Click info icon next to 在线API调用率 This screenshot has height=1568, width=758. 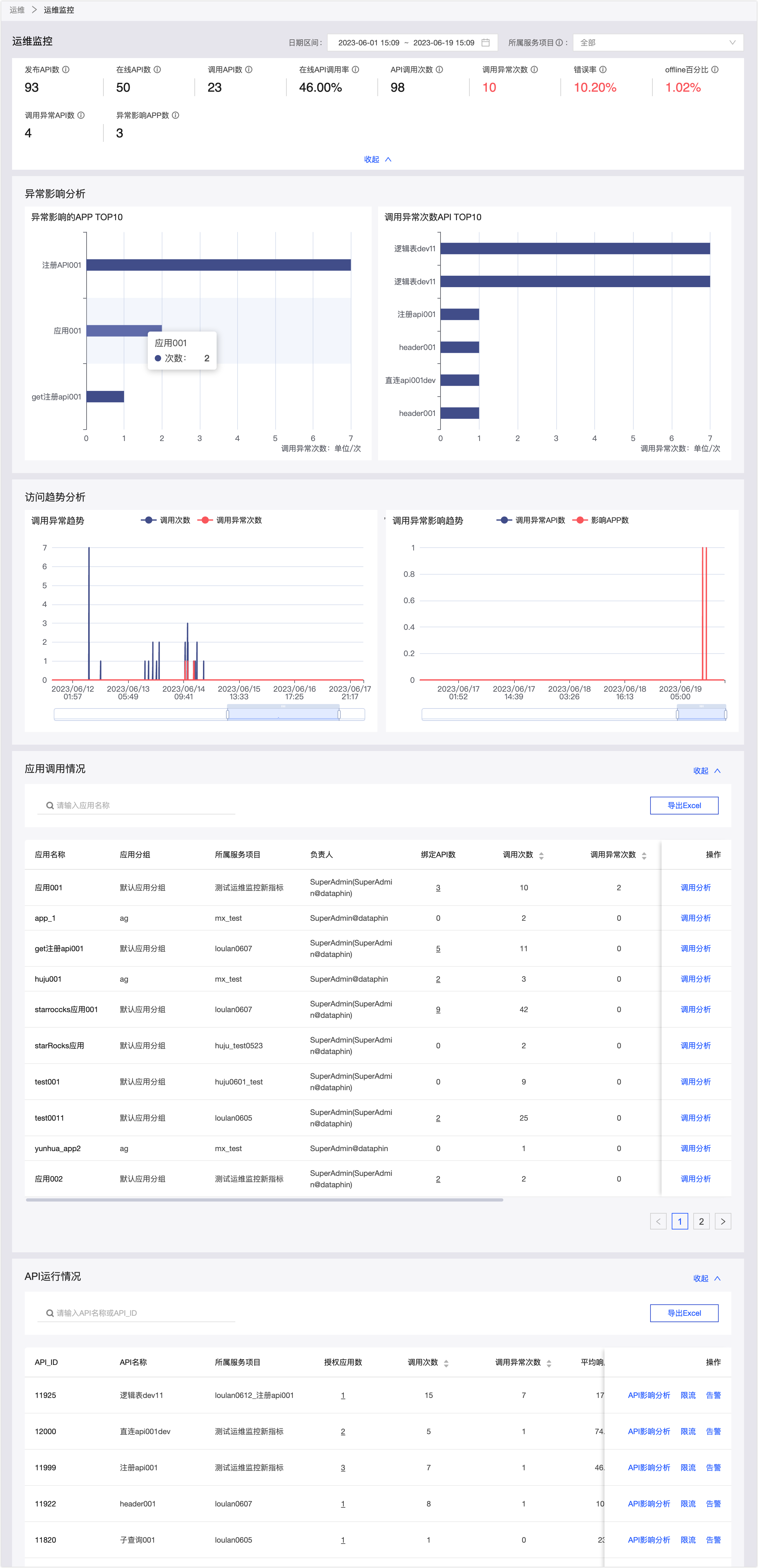pyautogui.click(x=355, y=69)
